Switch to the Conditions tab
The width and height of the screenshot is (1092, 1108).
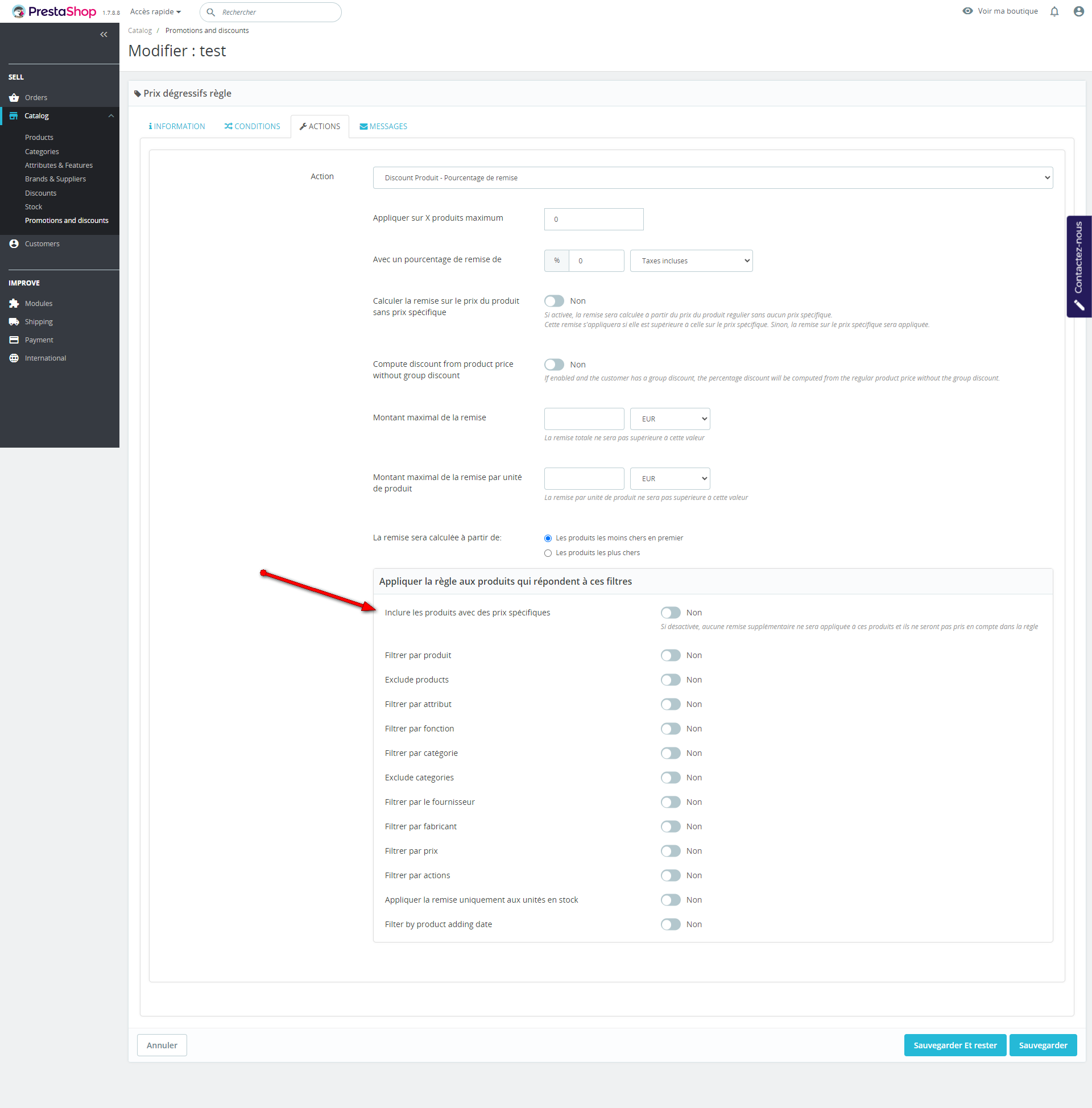(253, 126)
